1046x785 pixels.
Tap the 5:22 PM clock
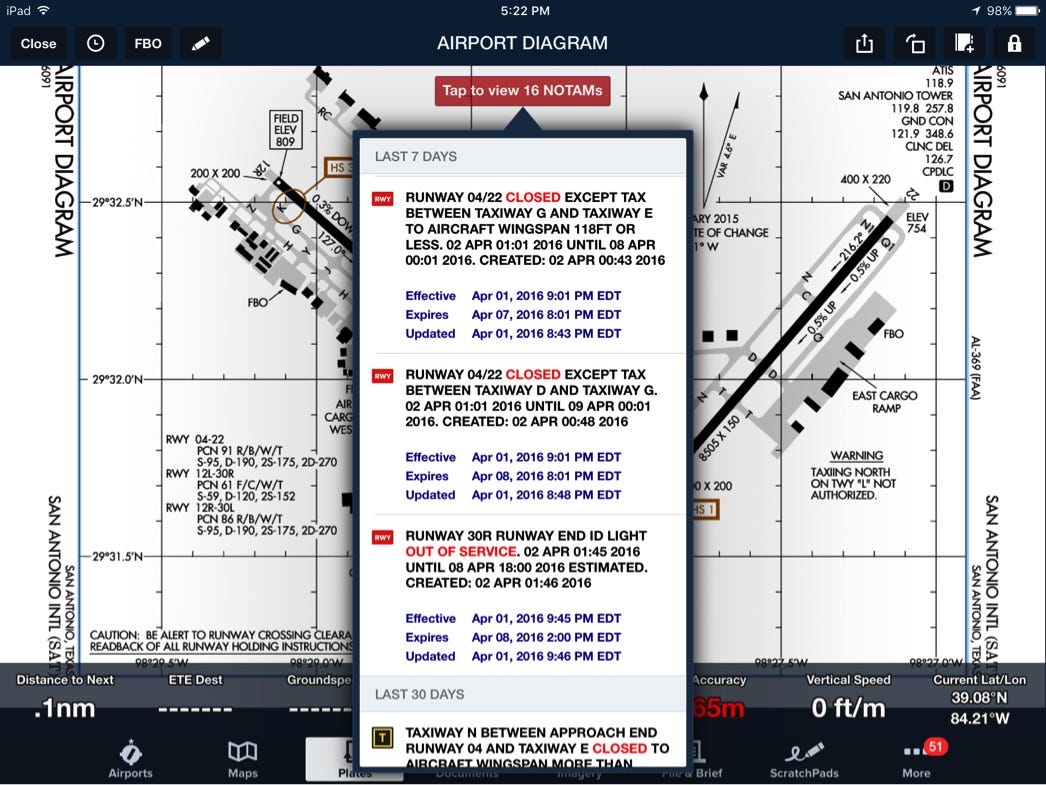pos(525,11)
